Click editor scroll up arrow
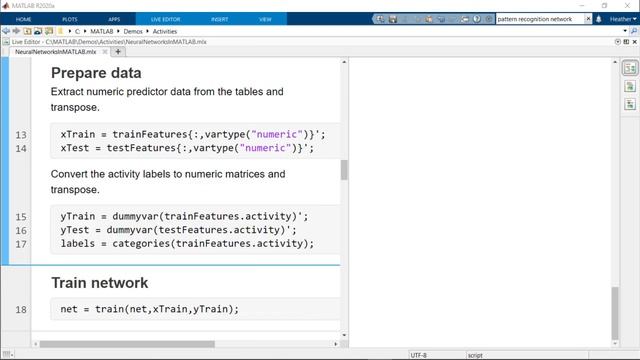Image resolution: width=640 pixels, height=360 pixels. pos(344,62)
